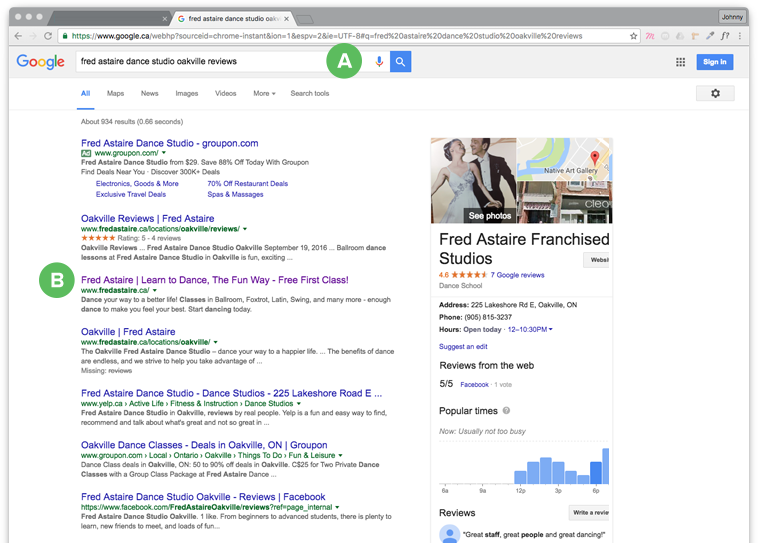The height and width of the screenshot is (543, 758).
Task: Open the Learn to Dance, The Fun Way result
Action: (215, 280)
